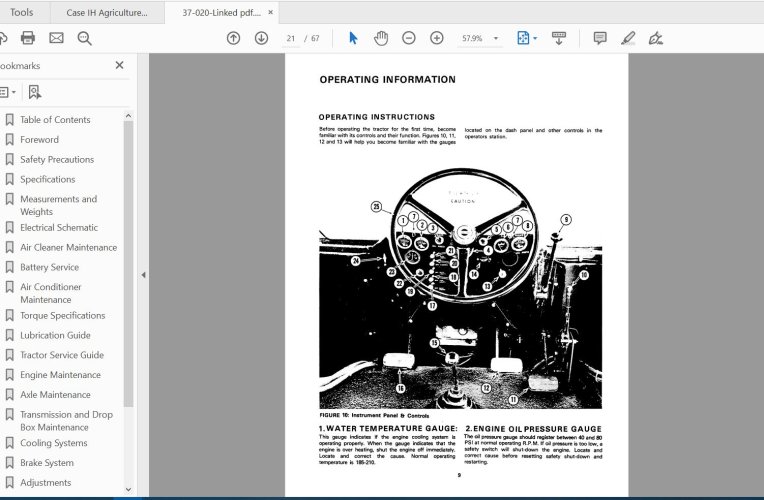Click the bookmark icon beside Specifications
This screenshot has height=500, width=764.
9,179
